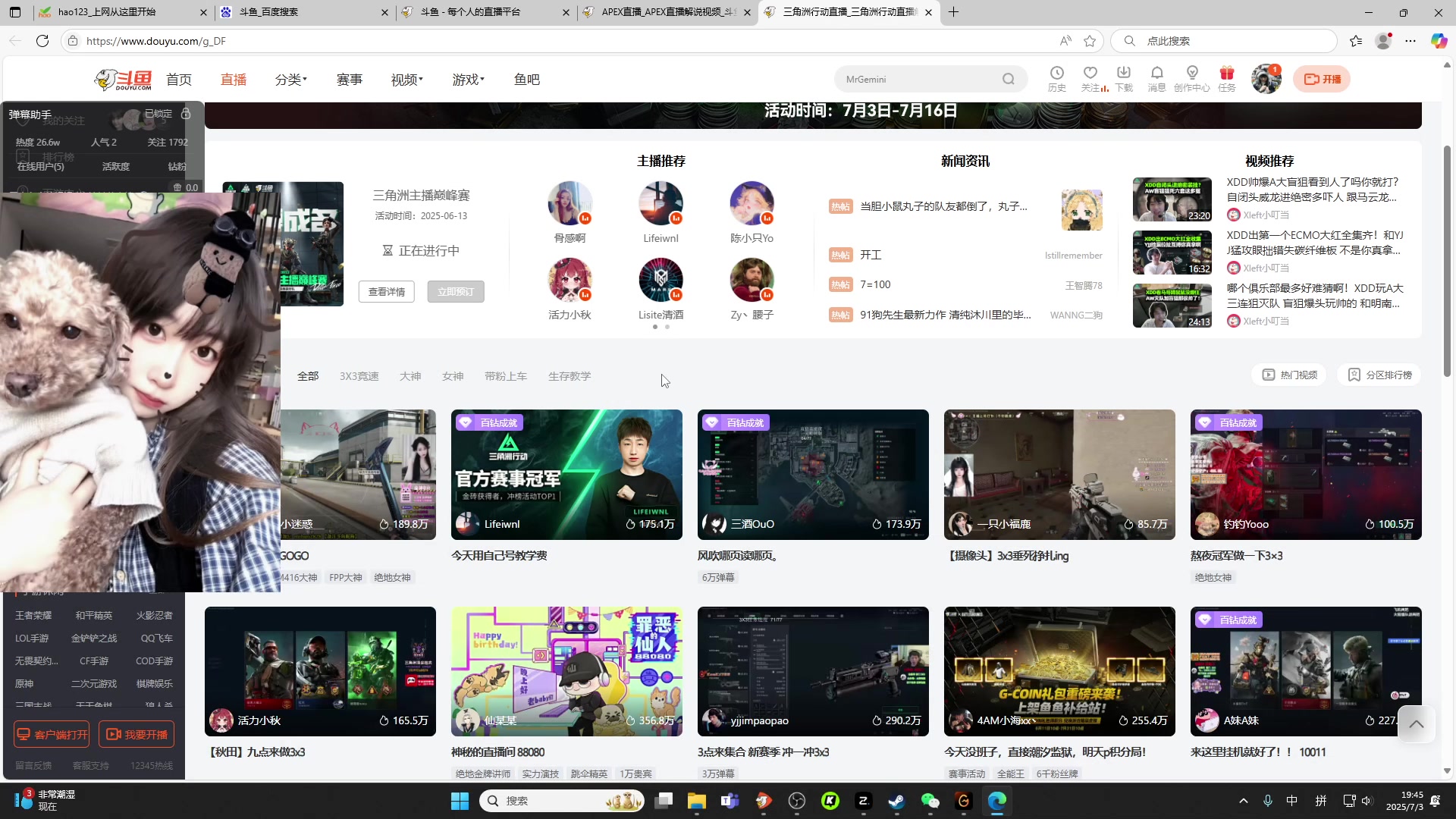Click the 查看详情 button
Screen dimensions: 1456x819
coord(387,292)
